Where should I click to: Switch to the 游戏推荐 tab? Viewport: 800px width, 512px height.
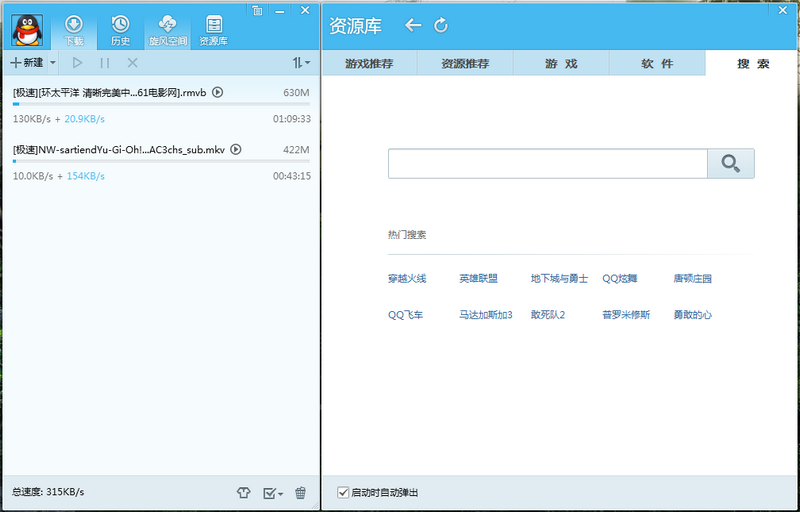click(369, 64)
